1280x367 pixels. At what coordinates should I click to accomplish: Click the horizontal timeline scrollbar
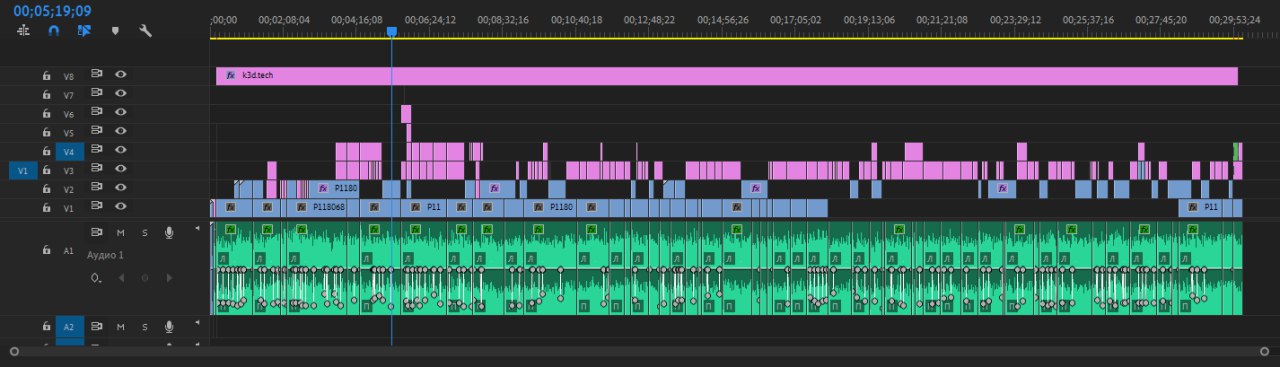click(639, 352)
